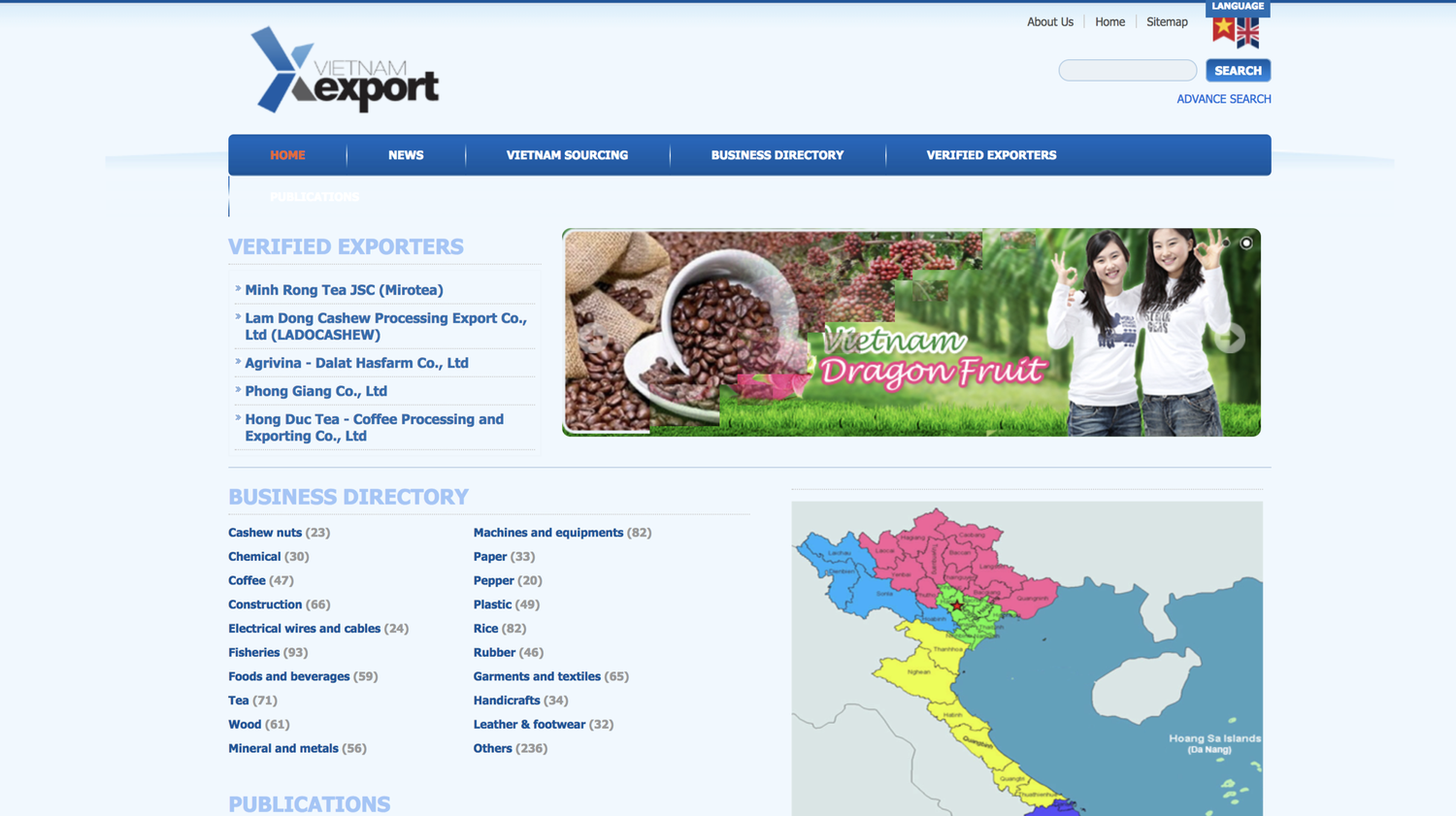This screenshot has height=816, width=1456.
Task: Advance banner with the next arrow
Action: [1230, 338]
